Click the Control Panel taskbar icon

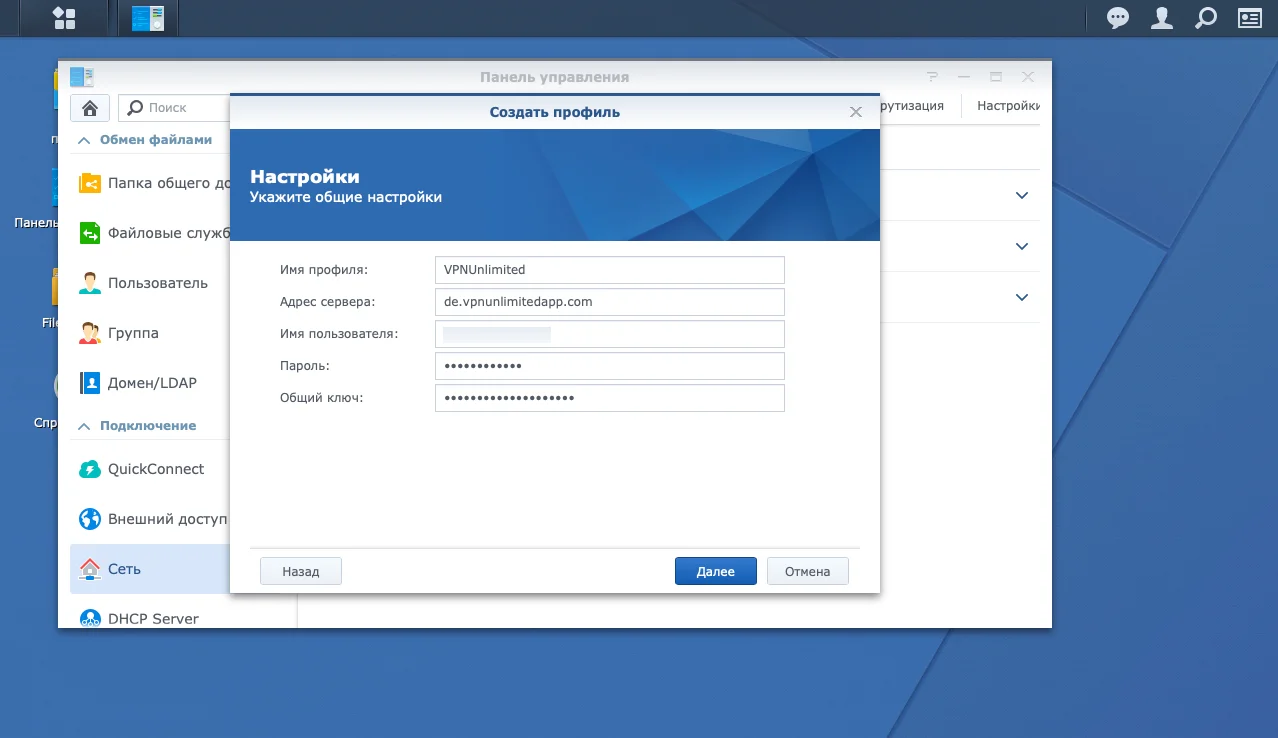tap(148, 18)
